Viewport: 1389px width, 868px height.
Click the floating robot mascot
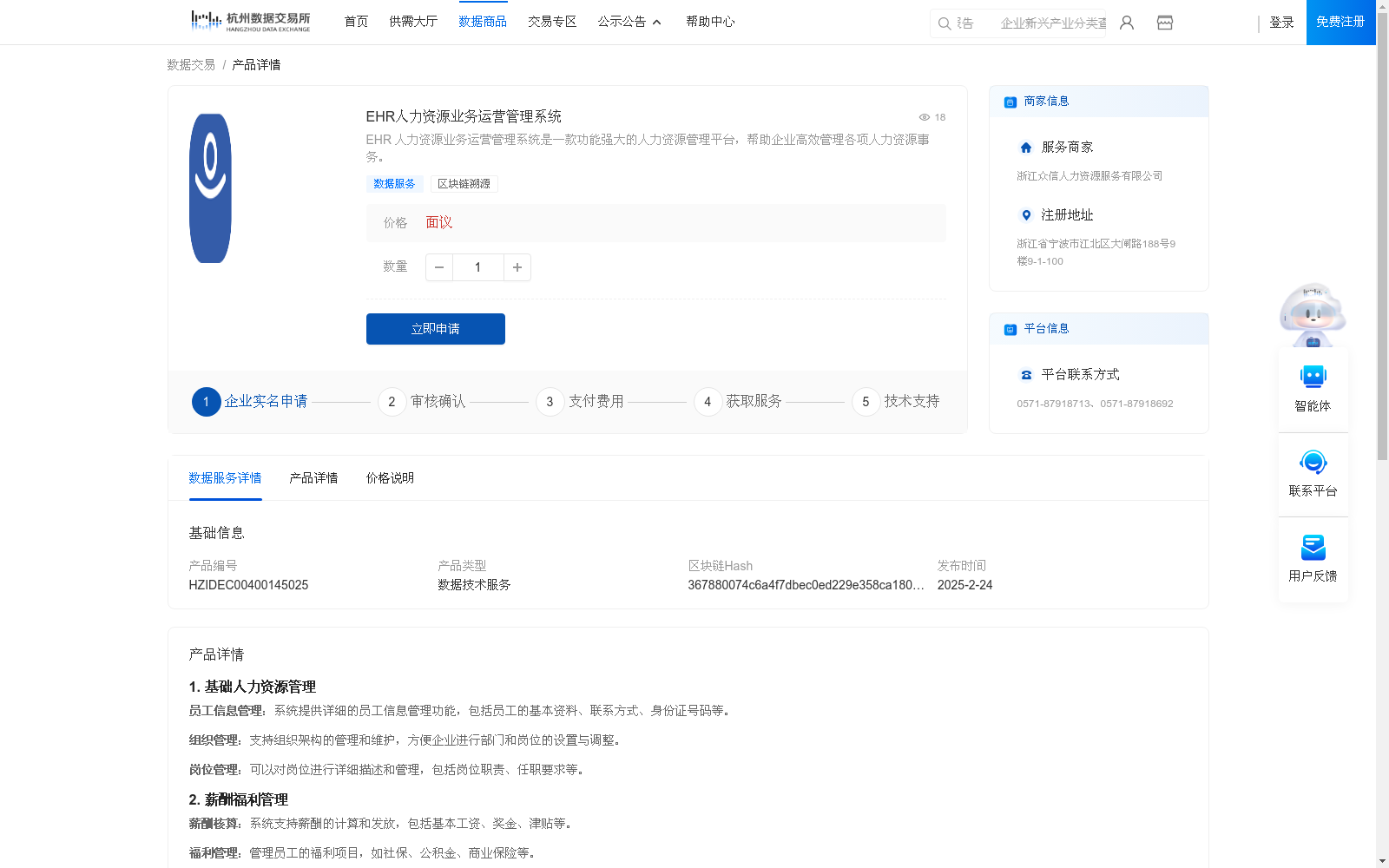pos(1313,314)
